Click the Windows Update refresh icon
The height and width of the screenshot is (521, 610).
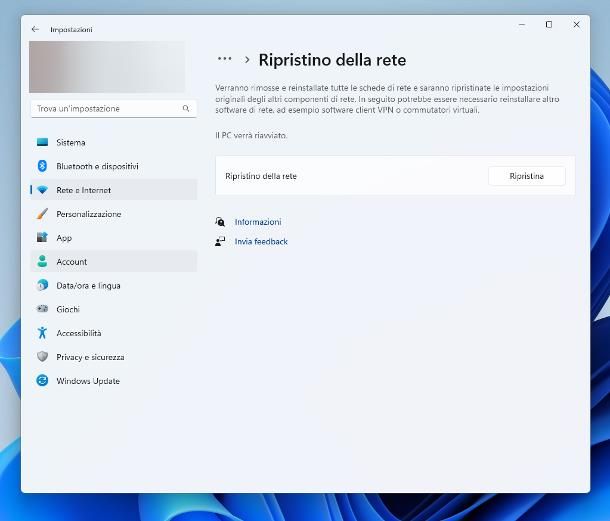pyautogui.click(x=42, y=381)
